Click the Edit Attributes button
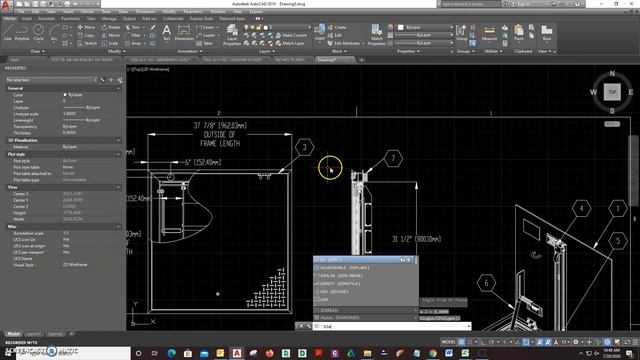The image size is (640, 360). [x=344, y=43]
